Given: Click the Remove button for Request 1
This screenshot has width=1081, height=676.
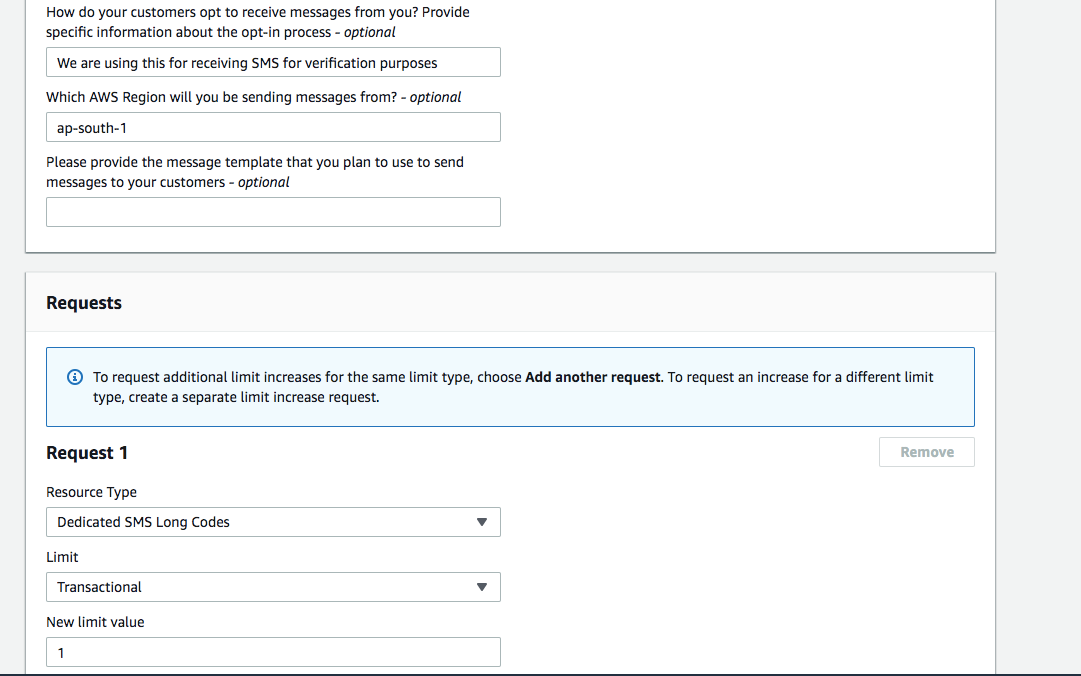Looking at the screenshot, I should [x=927, y=452].
